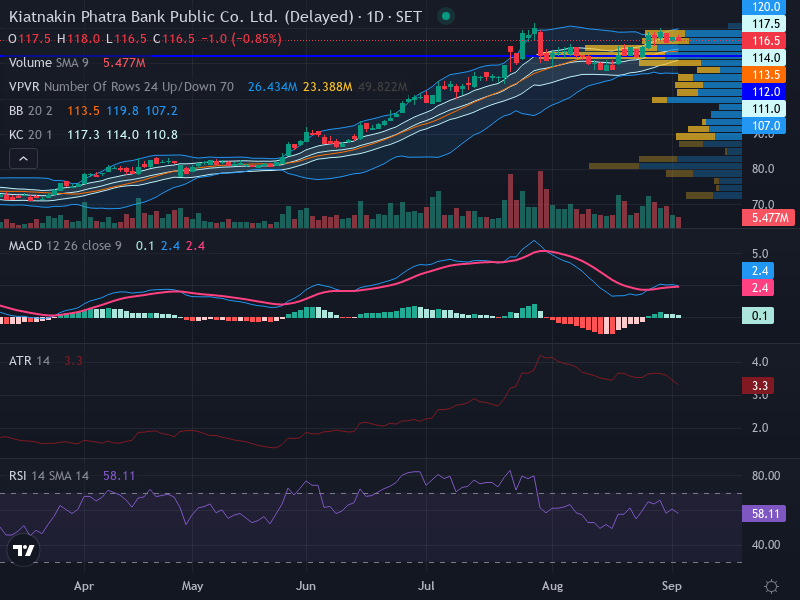
Task: Select the Kiatnakin Phatra Bank symbol title
Action: coord(215,17)
